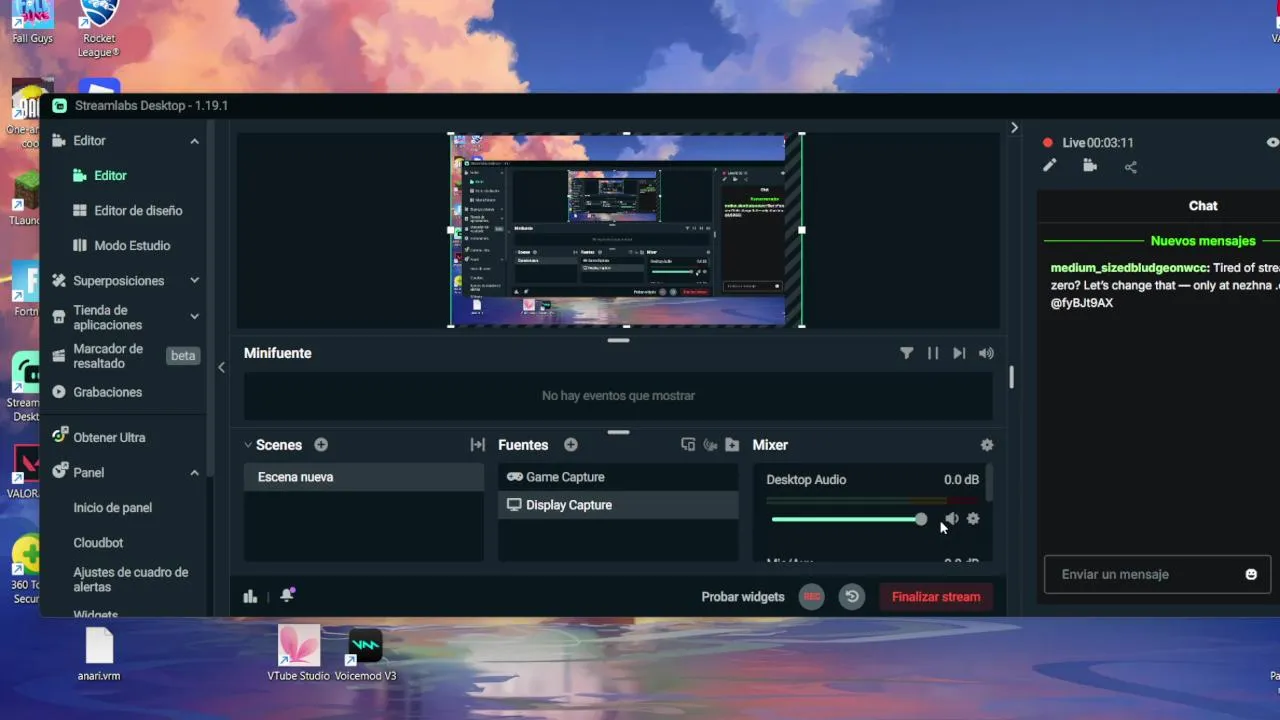Open the camera icon under Live
The image size is (1280, 720).
tap(1090, 166)
